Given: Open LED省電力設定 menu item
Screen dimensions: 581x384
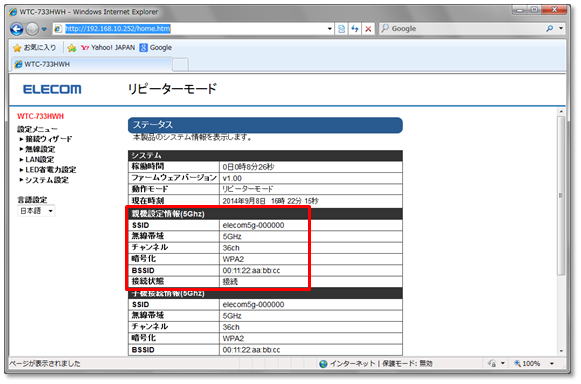Looking at the screenshot, I should pyautogui.click(x=50, y=170).
